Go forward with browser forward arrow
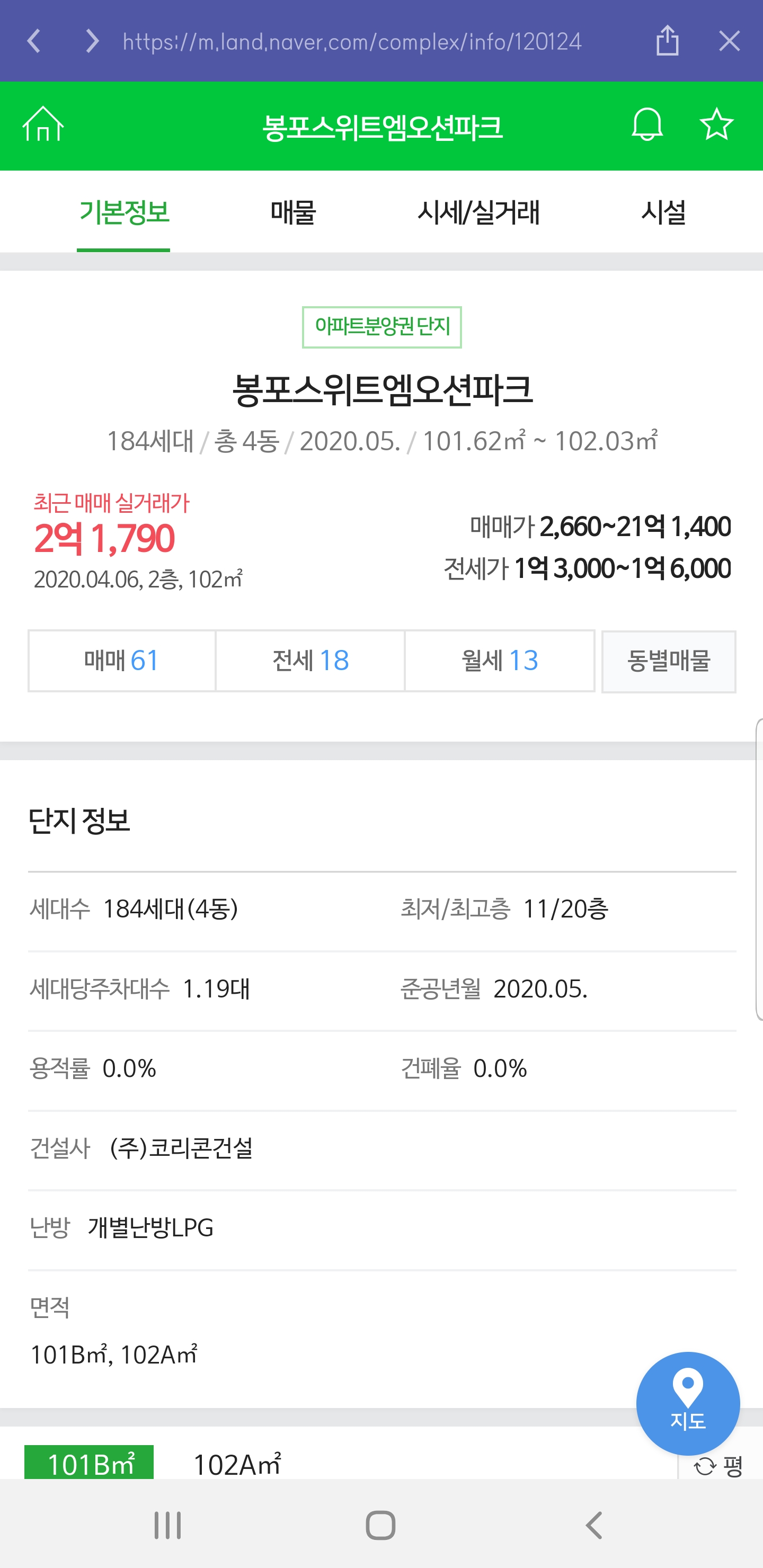The image size is (763, 1568). coord(92,41)
